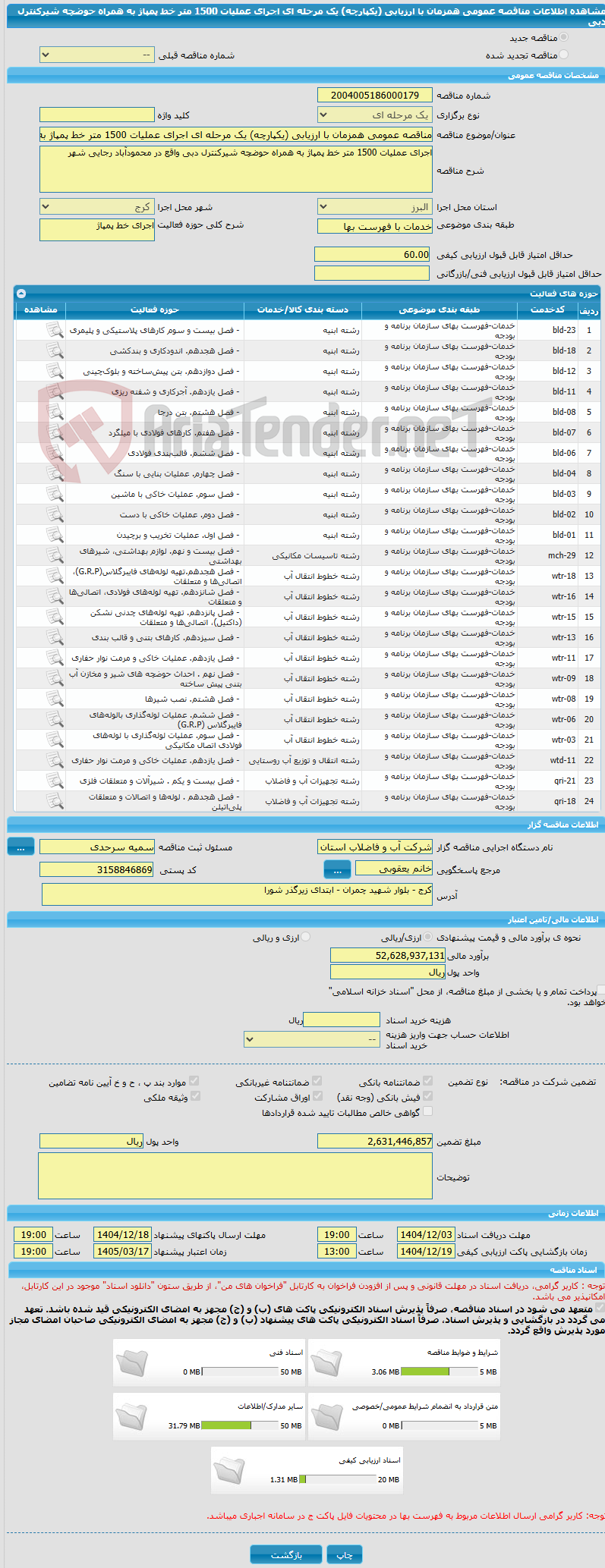Open view icon for row qri-21
Viewport: 605px width, 1568px height.
click(x=55, y=781)
